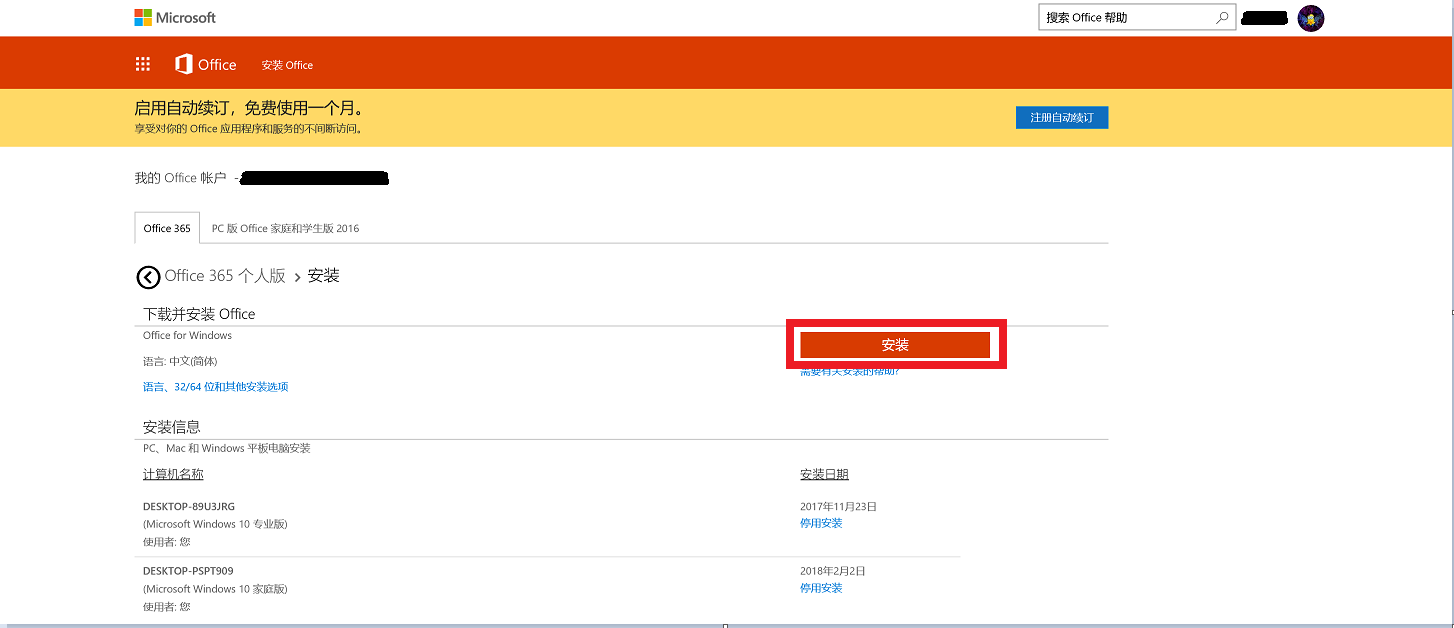Click (Microsoft Windows 10 家庭版) text
The height and width of the screenshot is (628, 1454).
215,589
